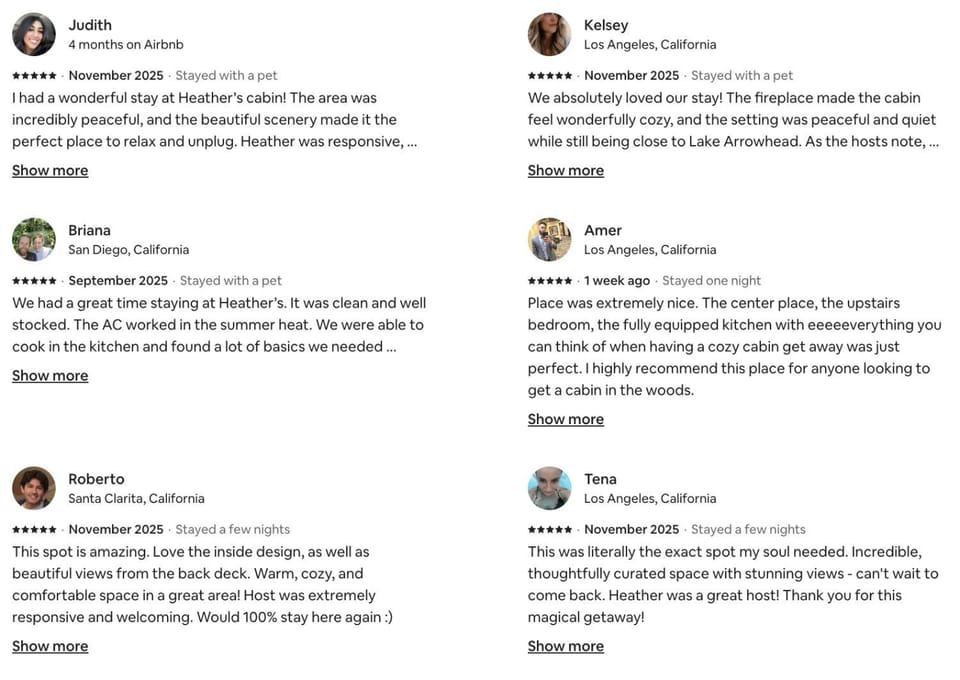Show more of Kelsey's review
The width and height of the screenshot is (960, 680).
click(x=565, y=171)
